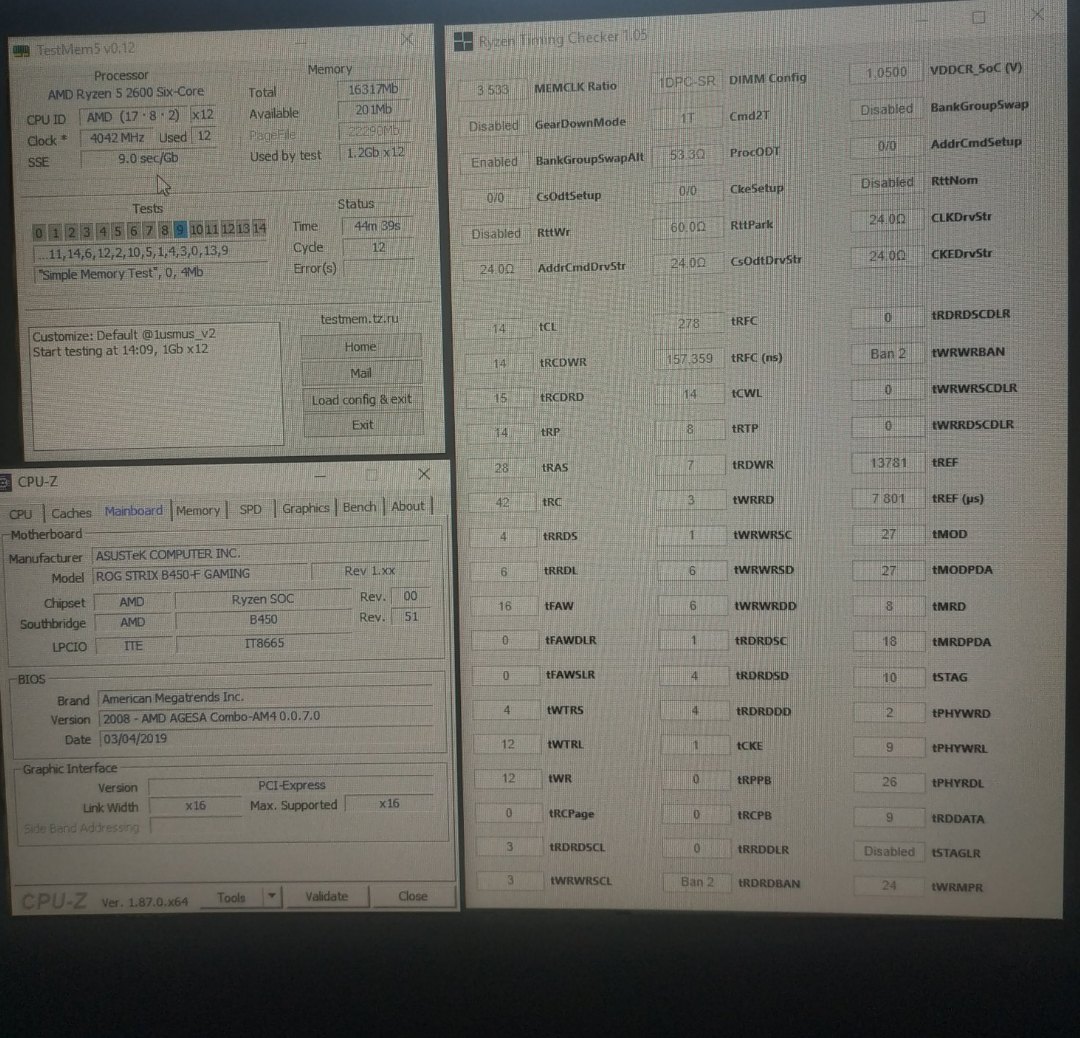The width and height of the screenshot is (1080, 1038).
Task: Click the 'Simple Memory Test', 0, 4Mb text
Action: (121, 273)
